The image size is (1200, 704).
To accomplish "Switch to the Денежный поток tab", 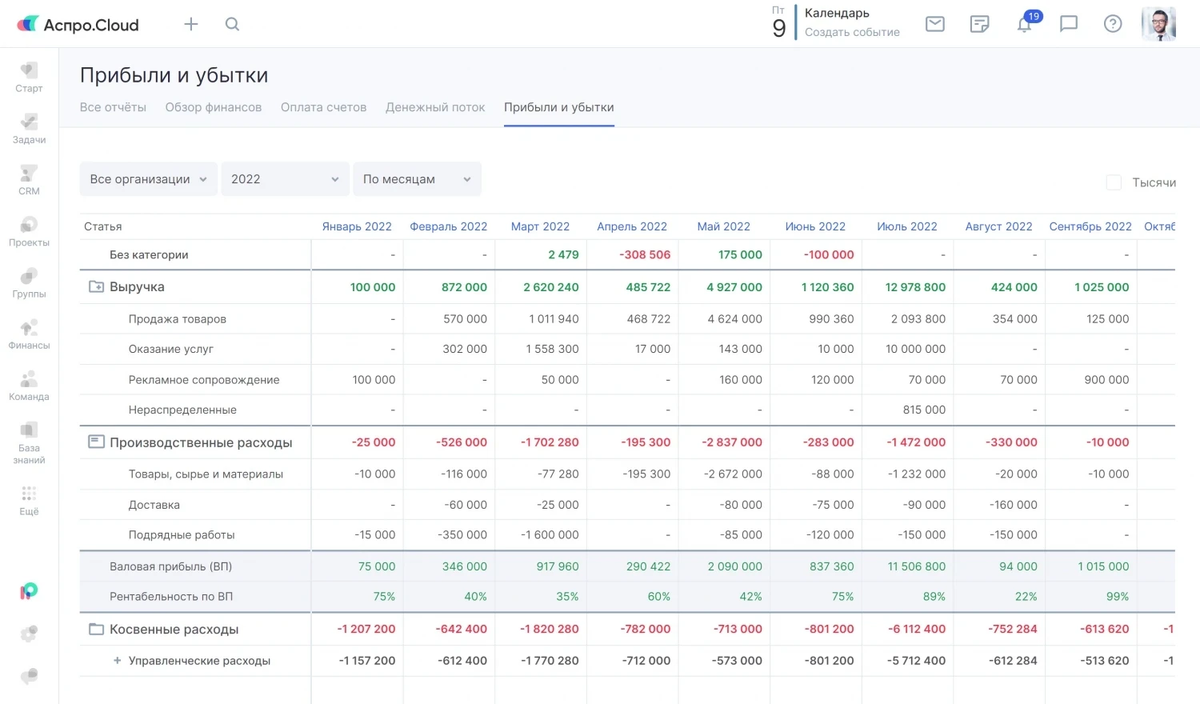I will click(x=435, y=107).
